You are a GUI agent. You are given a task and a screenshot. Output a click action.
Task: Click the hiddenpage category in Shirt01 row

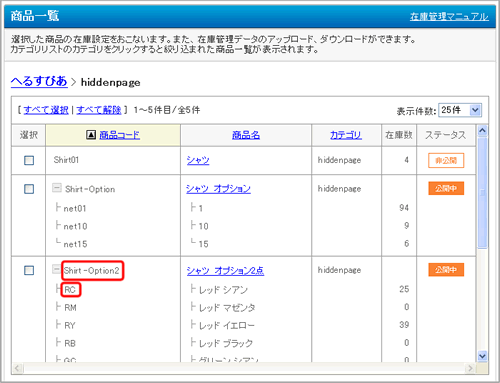click(339, 160)
